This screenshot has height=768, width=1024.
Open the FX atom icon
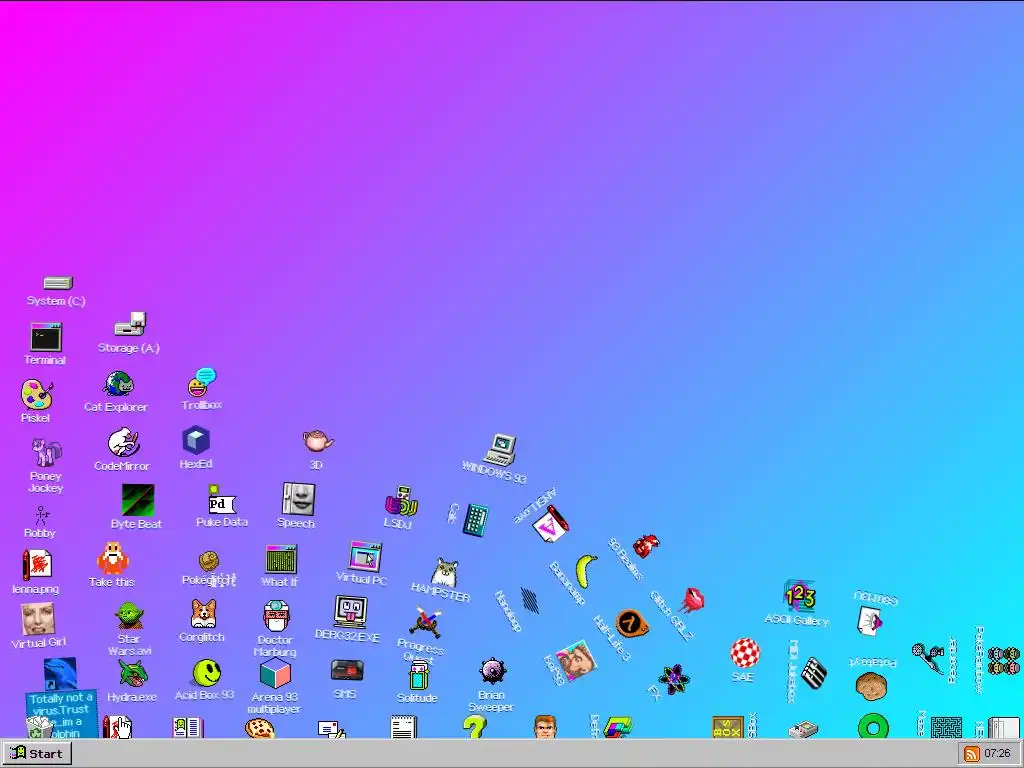click(674, 679)
